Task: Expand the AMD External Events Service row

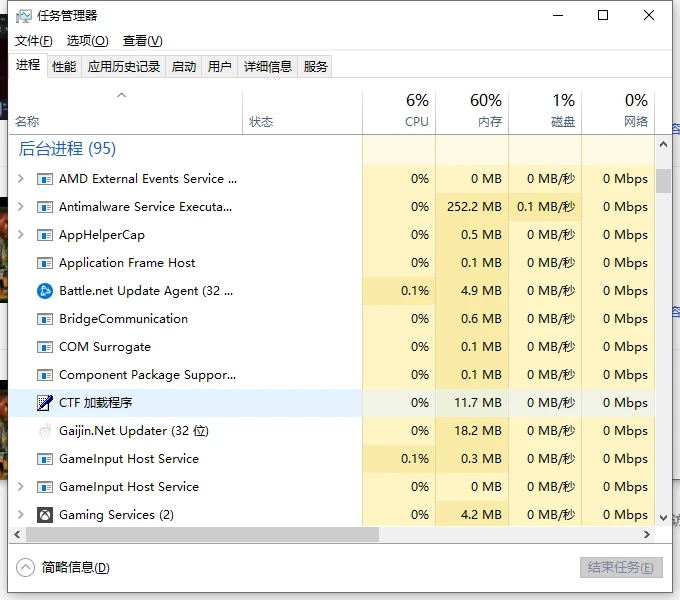Action: tap(21, 179)
